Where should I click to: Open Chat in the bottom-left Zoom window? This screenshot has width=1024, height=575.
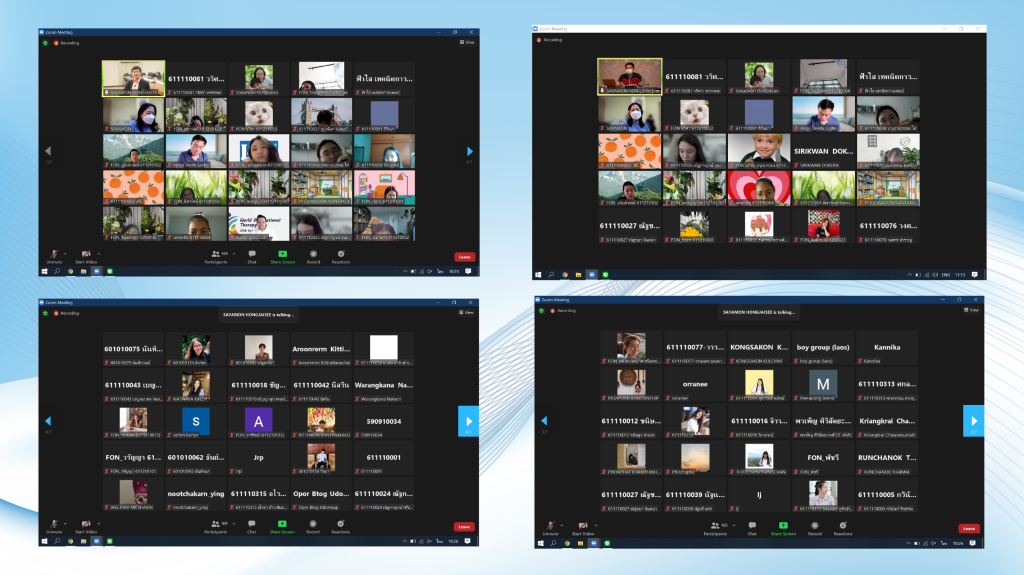pyautogui.click(x=252, y=527)
